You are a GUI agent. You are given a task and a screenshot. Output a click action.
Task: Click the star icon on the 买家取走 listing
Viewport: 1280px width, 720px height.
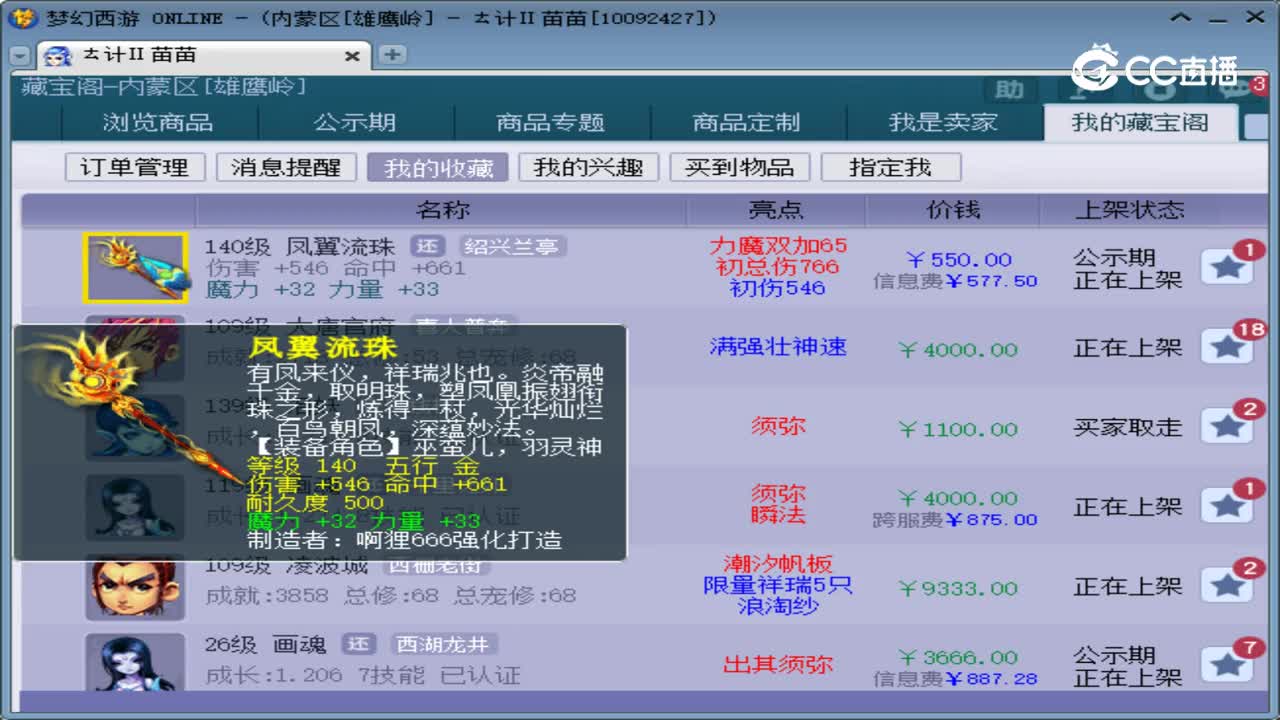pos(1228,425)
